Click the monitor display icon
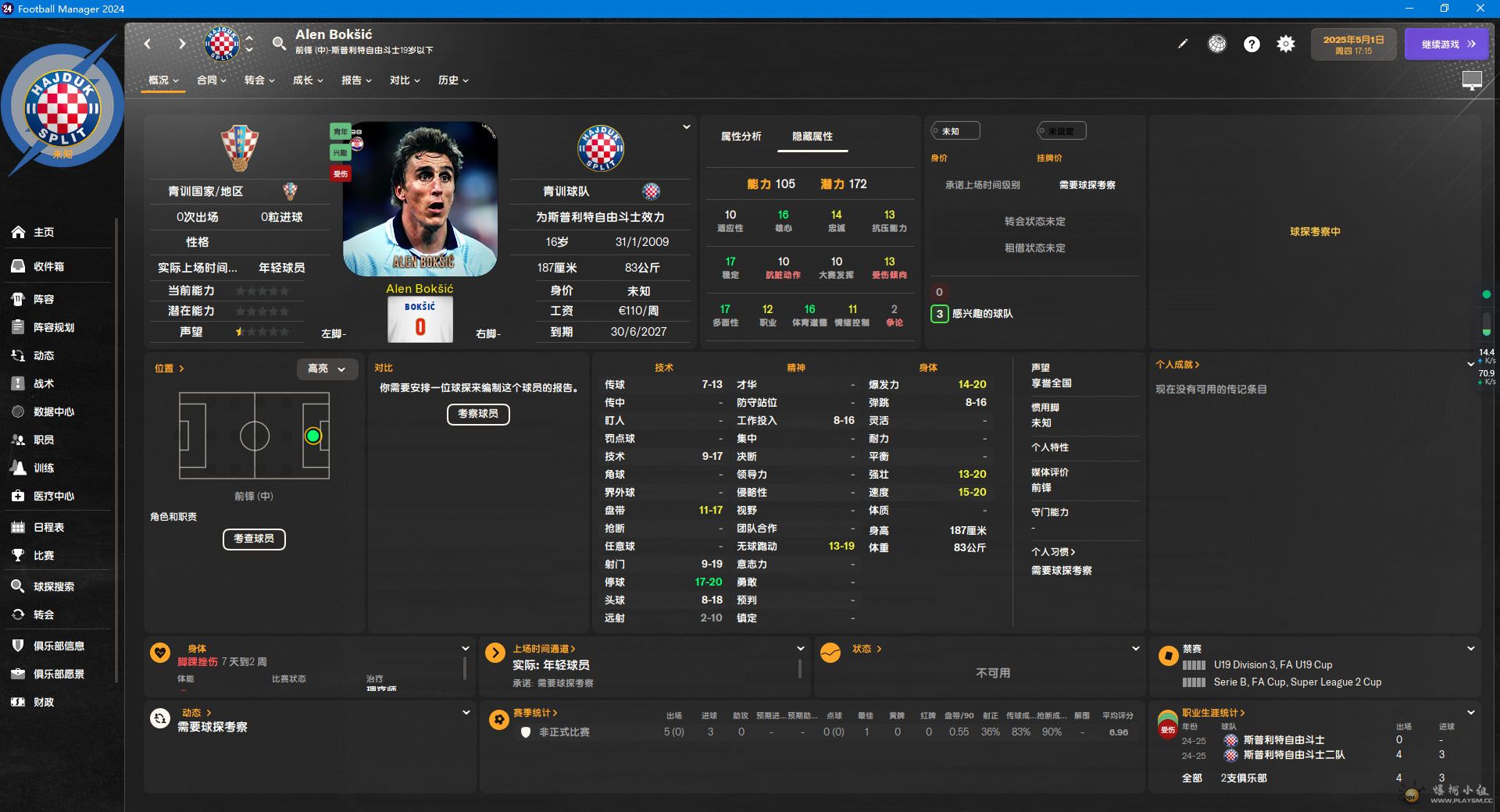1500x812 pixels. (1472, 80)
